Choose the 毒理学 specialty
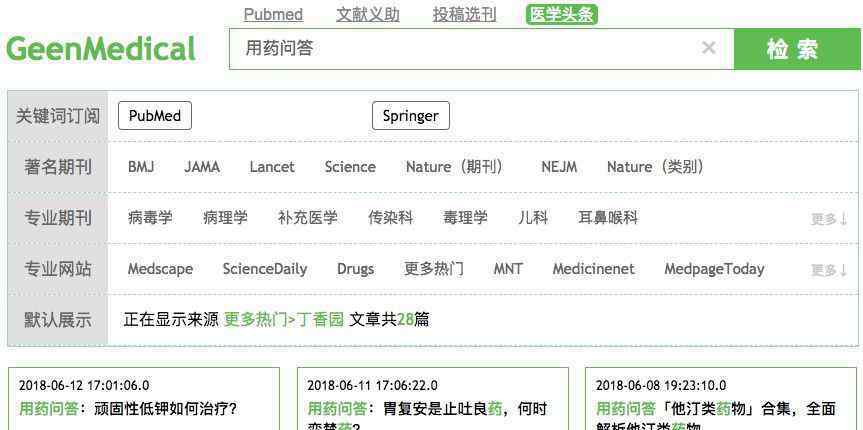 coord(465,217)
